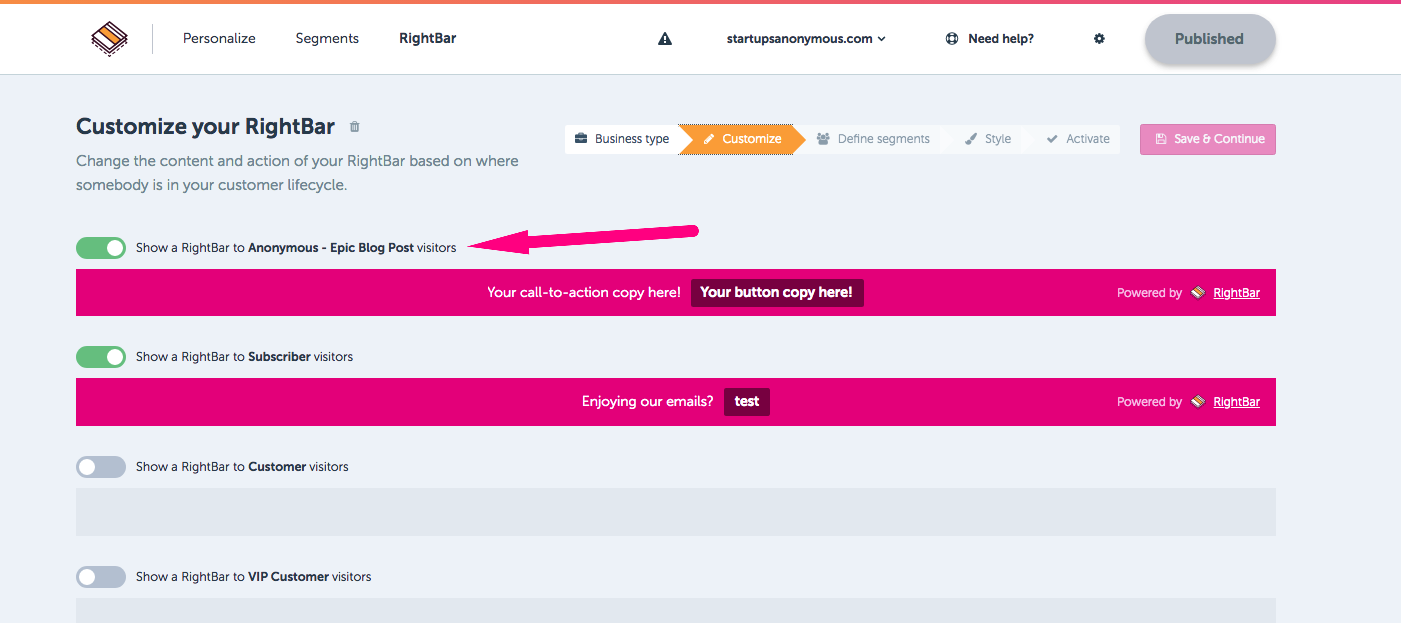Disable RightBar for Anonymous - Epic Blog Post visitors
Image resolution: width=1401 pixels, height=623 pixels.
point(101,248)
